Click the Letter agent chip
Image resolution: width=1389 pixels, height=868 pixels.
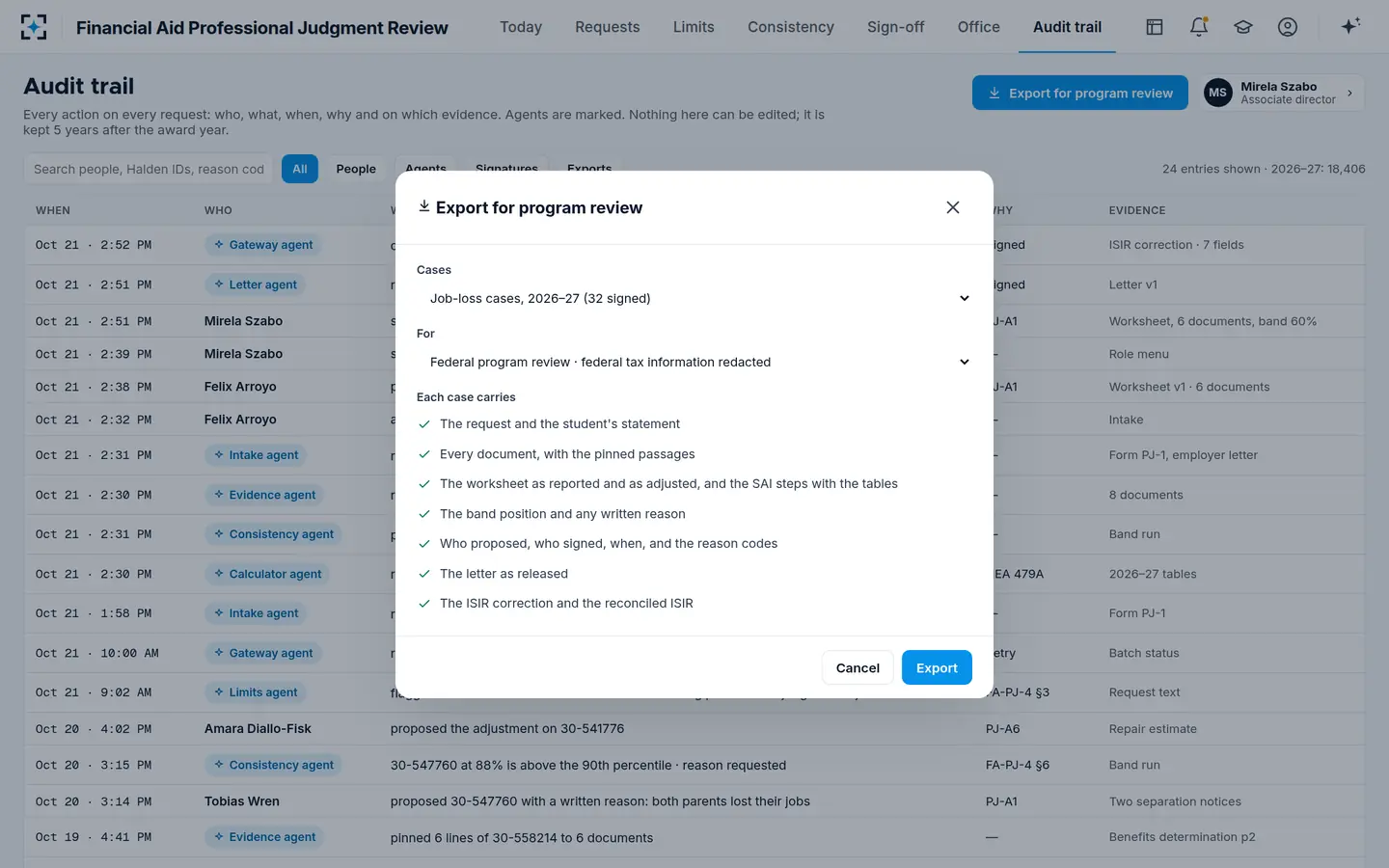(x=255, y=285)
